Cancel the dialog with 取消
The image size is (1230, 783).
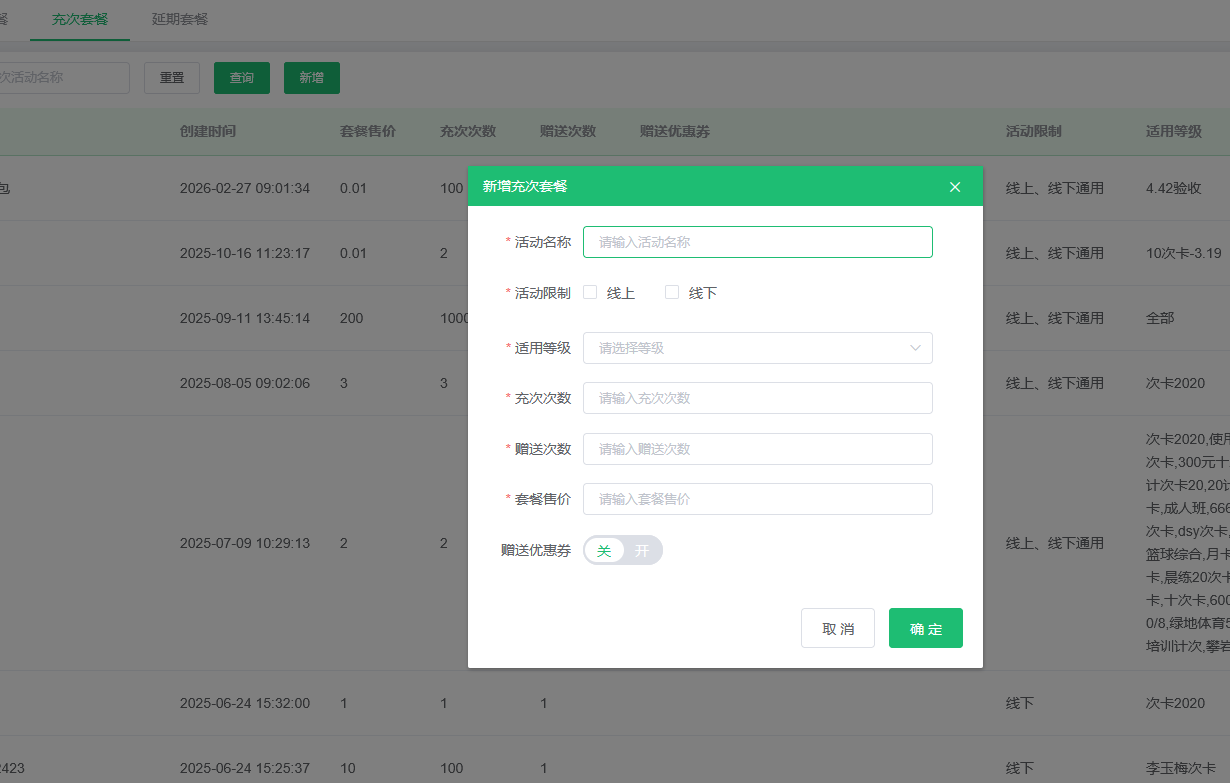pos(837,628)
